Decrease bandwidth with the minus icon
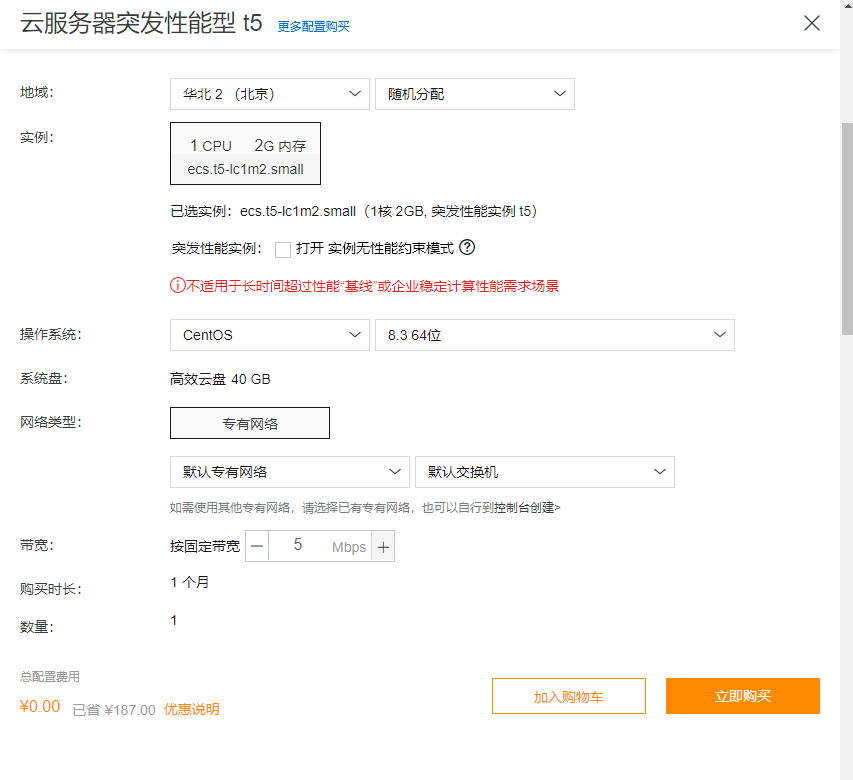This screenshot has height=780, width=853. coord(258,546)
